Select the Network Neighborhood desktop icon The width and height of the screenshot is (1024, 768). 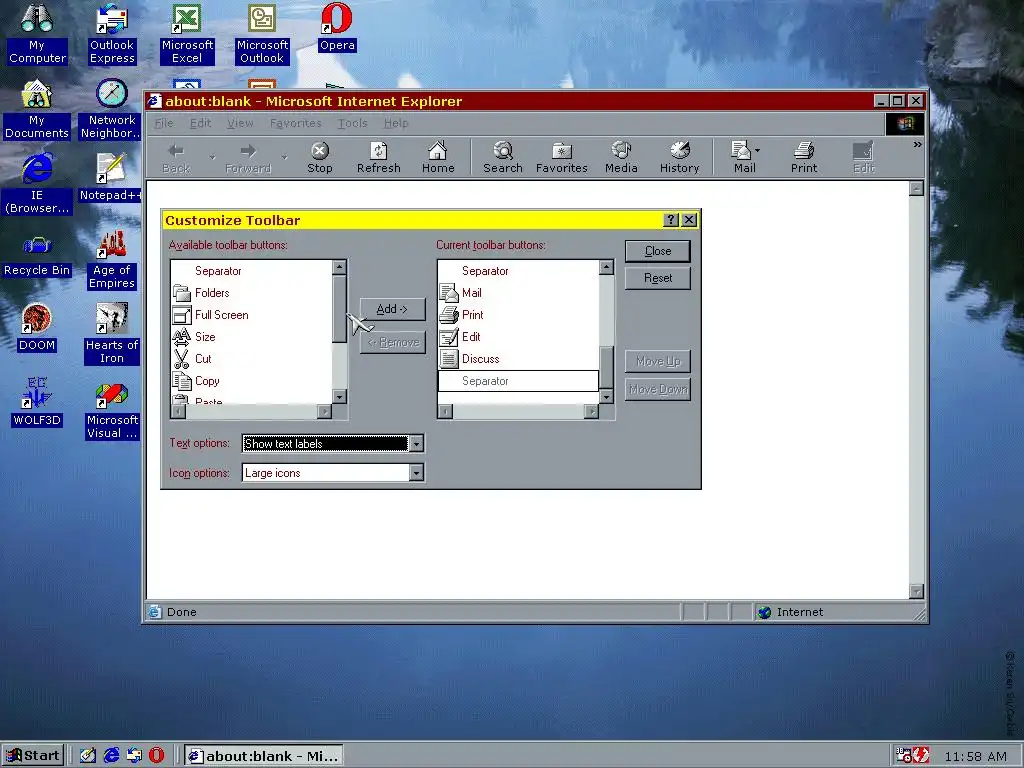click(112, 109)
